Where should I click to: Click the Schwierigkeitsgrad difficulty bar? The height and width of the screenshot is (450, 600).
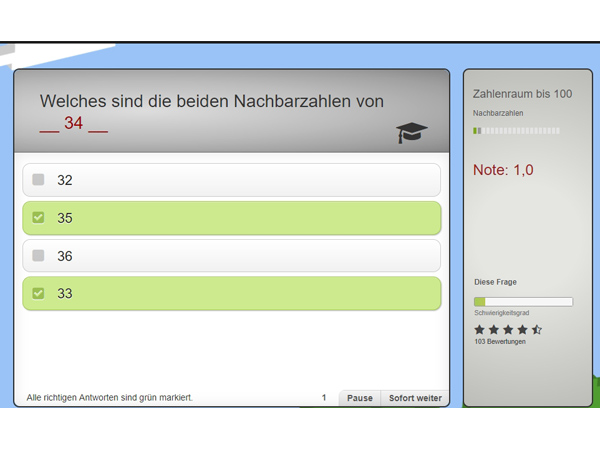tap(523, 302)
